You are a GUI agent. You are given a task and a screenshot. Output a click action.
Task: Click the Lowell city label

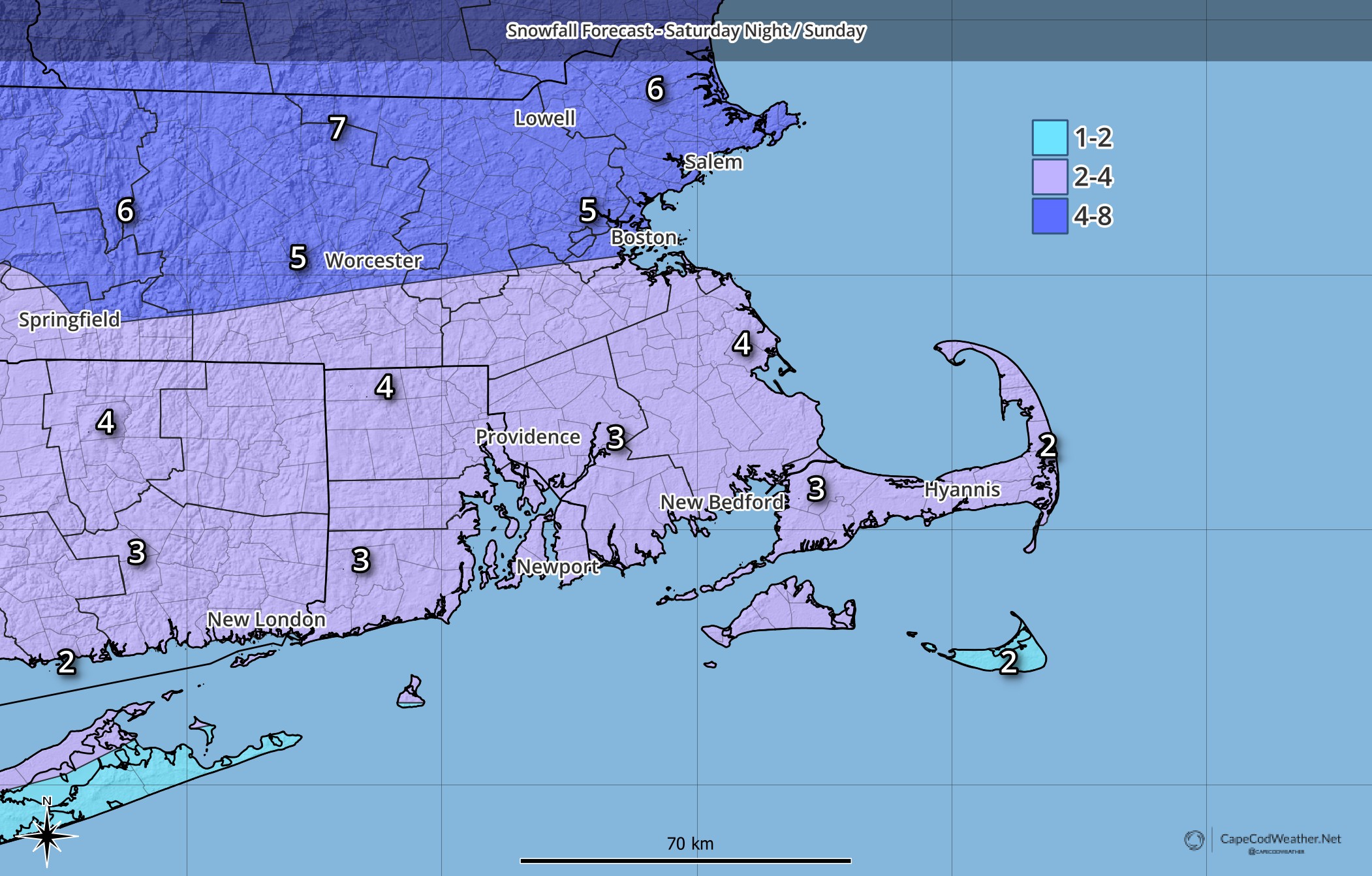[545, 118]
